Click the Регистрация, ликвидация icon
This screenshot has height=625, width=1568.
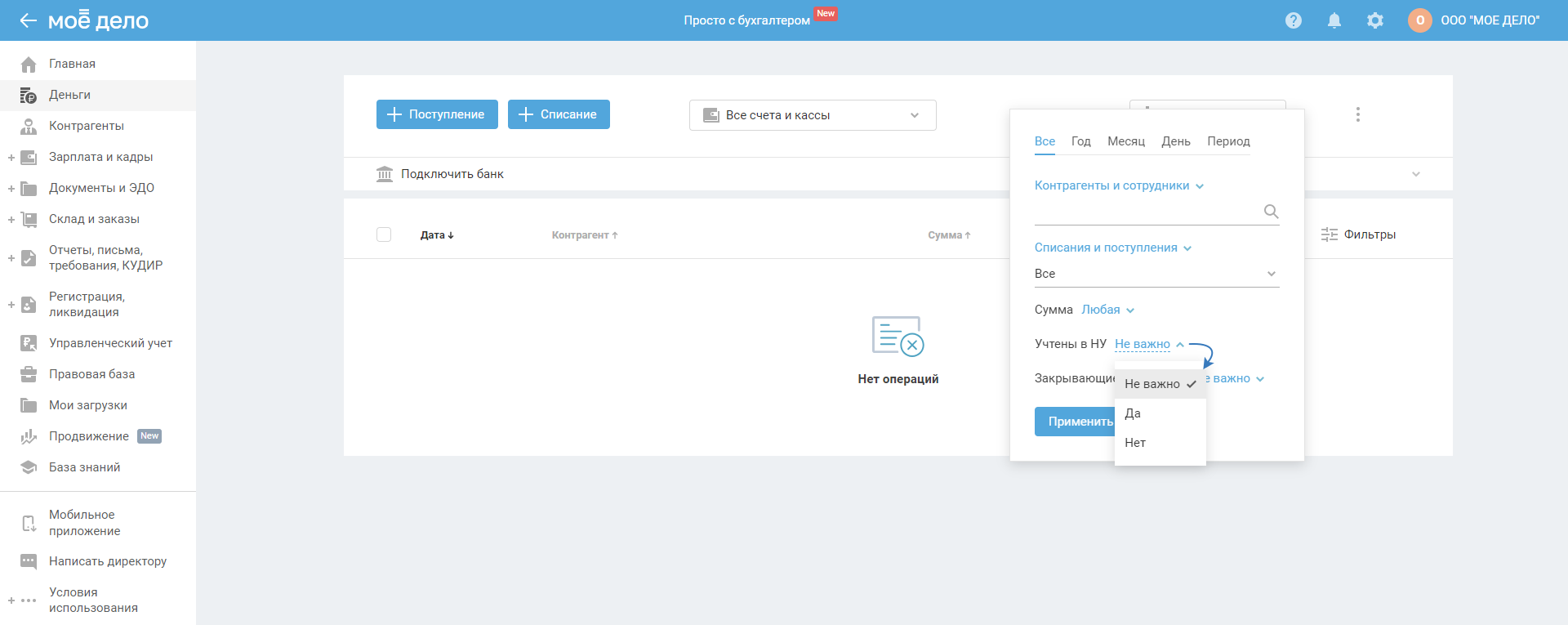pos(29,305)
